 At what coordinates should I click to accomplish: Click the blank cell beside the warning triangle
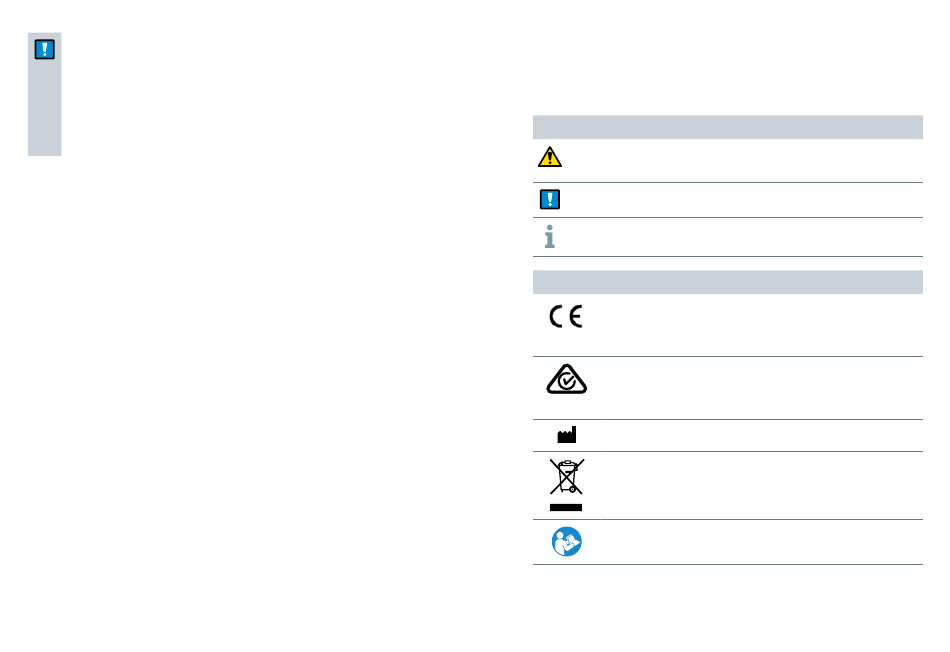click(x=740, y=160)
